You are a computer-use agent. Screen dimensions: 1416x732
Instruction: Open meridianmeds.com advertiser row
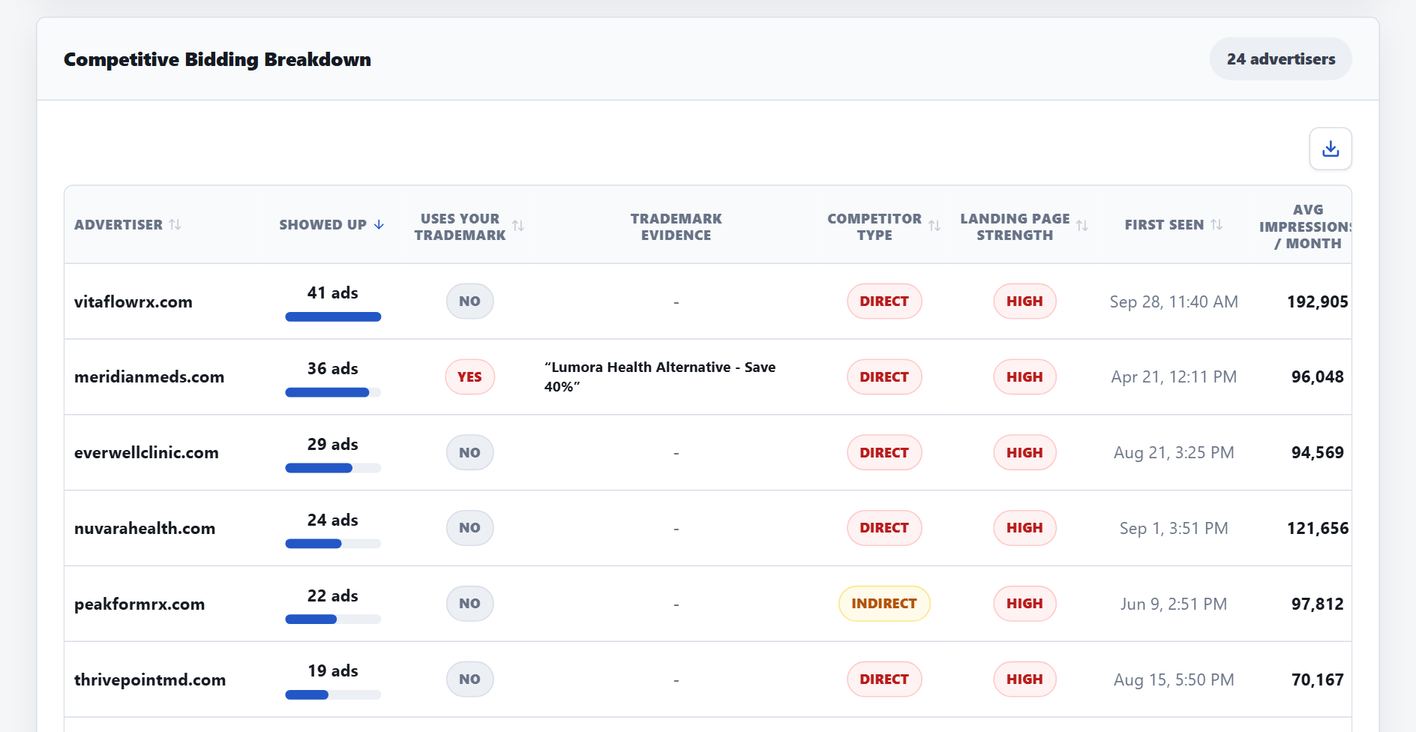pyautogui.click(x=708, y=377)
